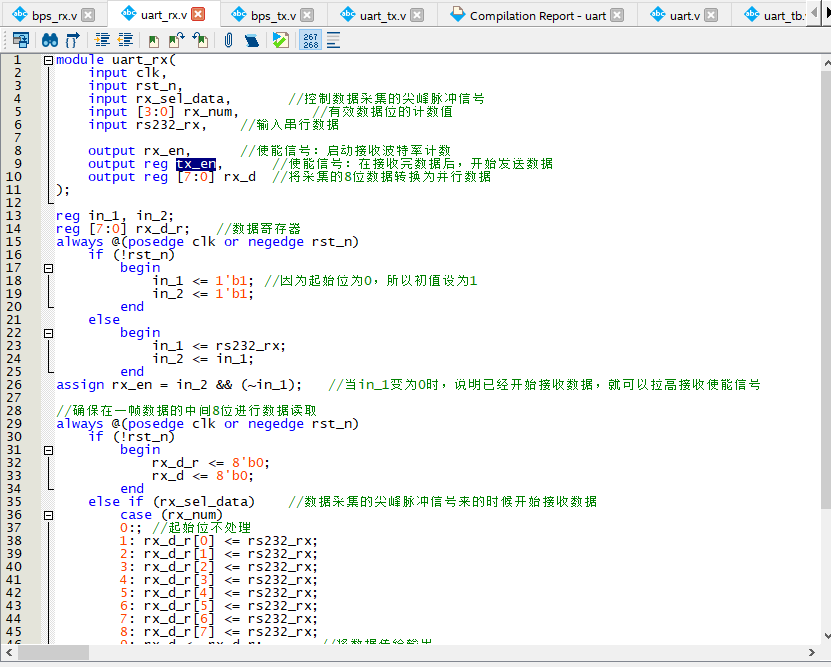Click 'assign' keyword on line 26
Viewport: 831px width, 667px height.
[80, 385]
